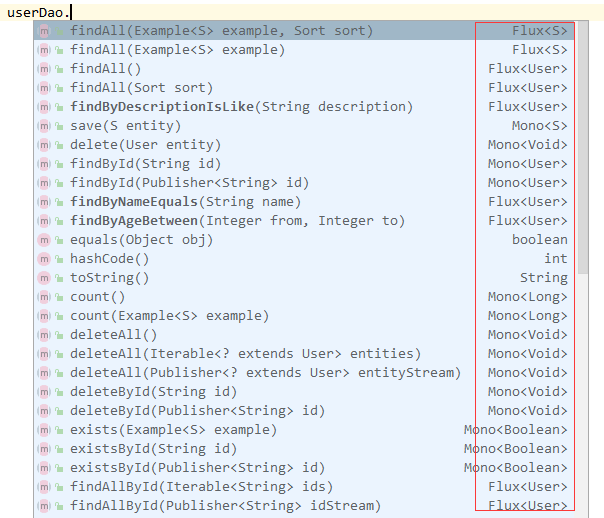
Task: Click method icon beside equals(Object obj)
Action: [44, 240]
